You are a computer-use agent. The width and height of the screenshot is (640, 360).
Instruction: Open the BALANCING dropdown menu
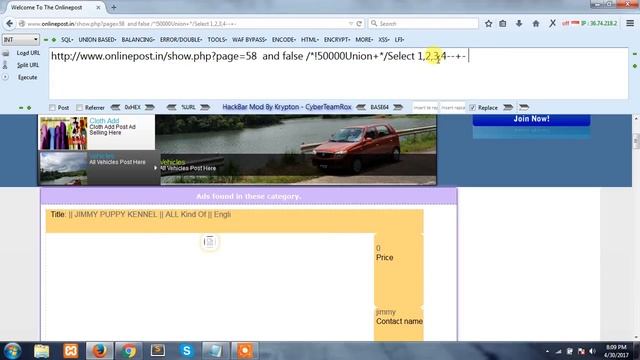138,40
